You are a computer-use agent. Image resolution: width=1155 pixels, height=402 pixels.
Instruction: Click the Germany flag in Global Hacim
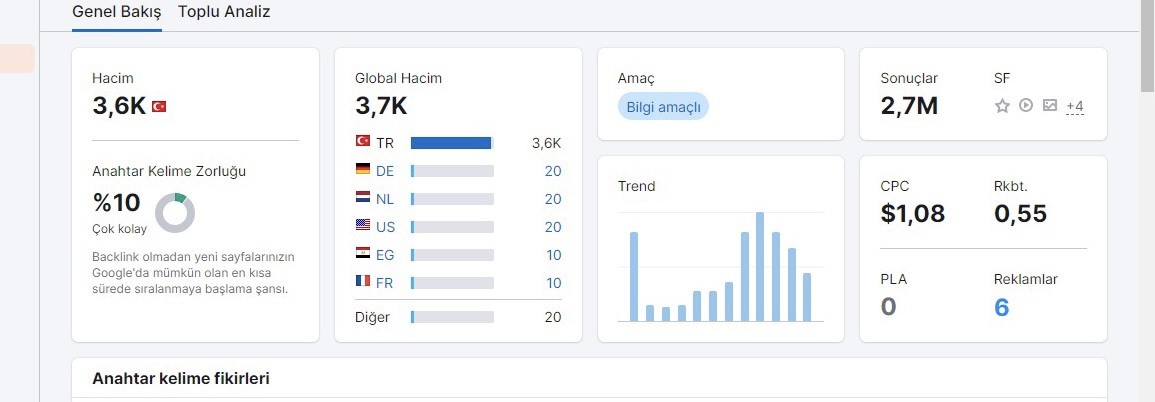point(362,170)
